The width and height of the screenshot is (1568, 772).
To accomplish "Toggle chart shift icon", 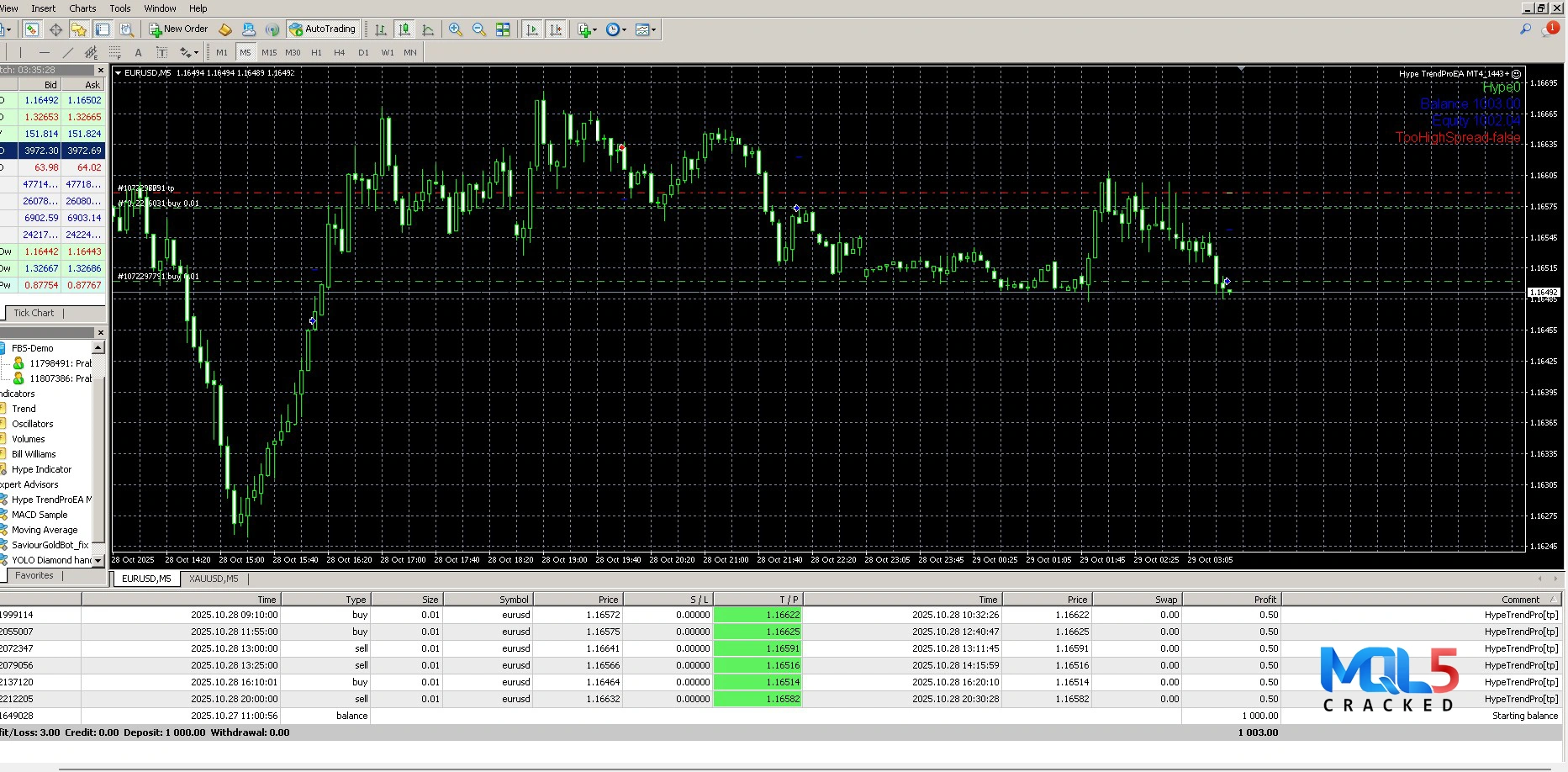I will (556, 29).
